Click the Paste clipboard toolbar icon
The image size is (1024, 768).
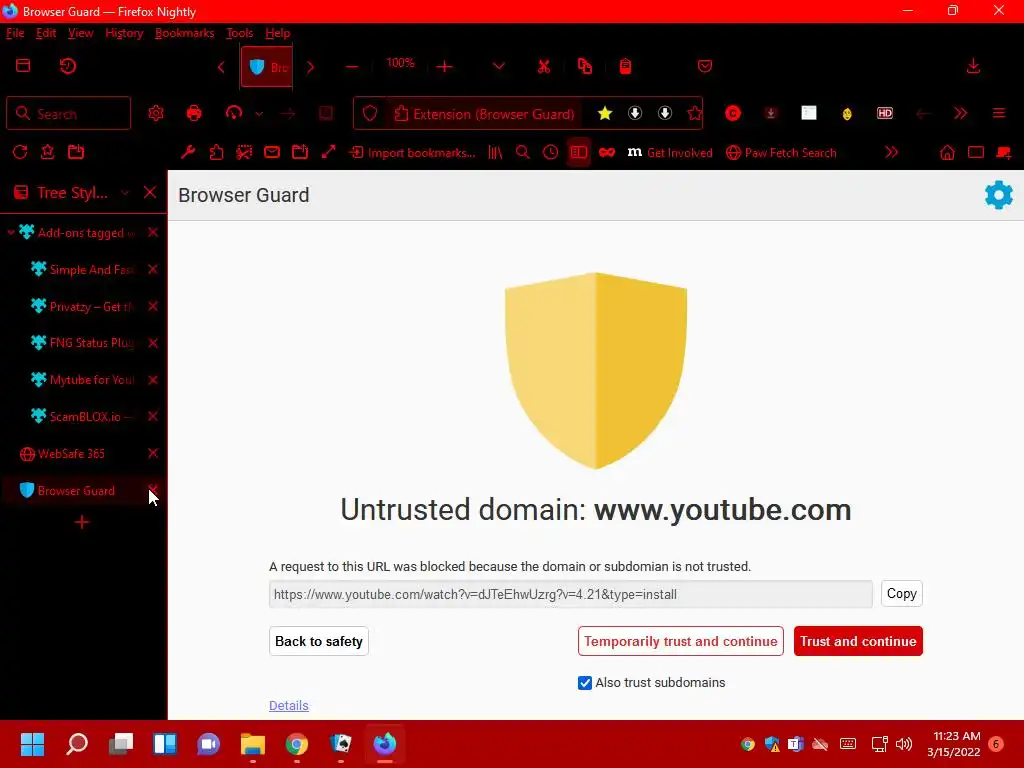(625, 66)
